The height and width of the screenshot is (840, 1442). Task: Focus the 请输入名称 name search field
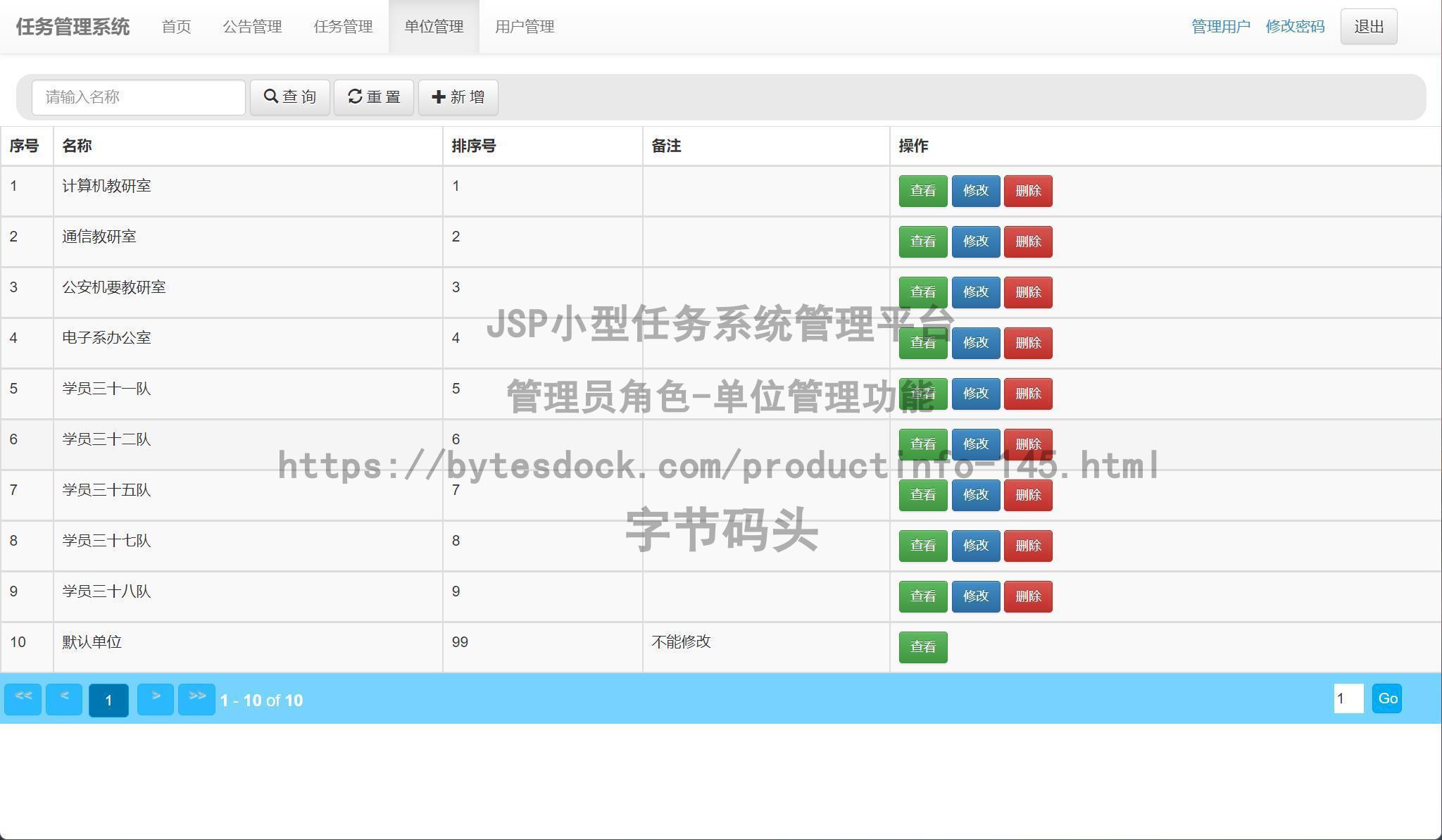(139, 97)
